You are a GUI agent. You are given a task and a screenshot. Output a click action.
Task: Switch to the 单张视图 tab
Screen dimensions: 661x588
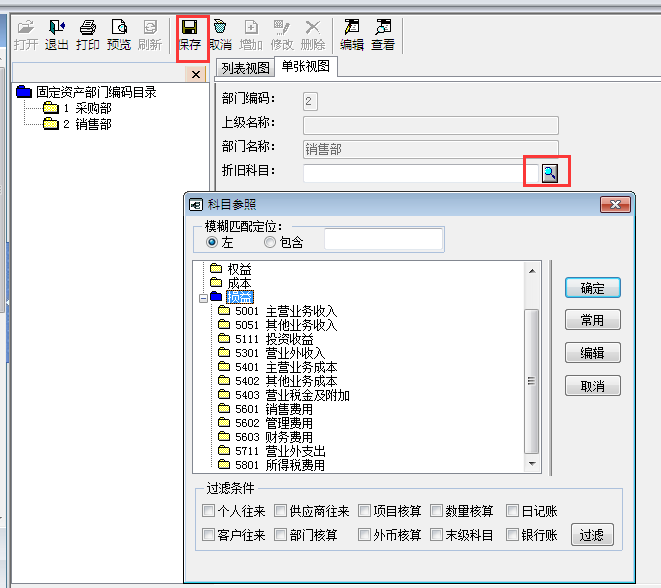pos(307,67)
